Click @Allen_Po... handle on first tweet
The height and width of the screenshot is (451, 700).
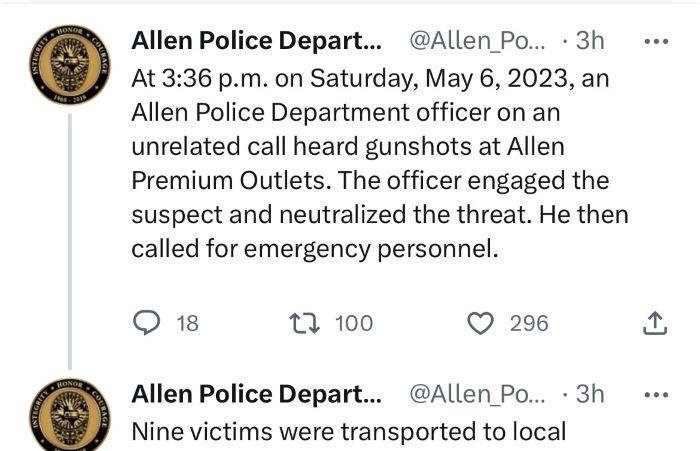tap(477, 41)
